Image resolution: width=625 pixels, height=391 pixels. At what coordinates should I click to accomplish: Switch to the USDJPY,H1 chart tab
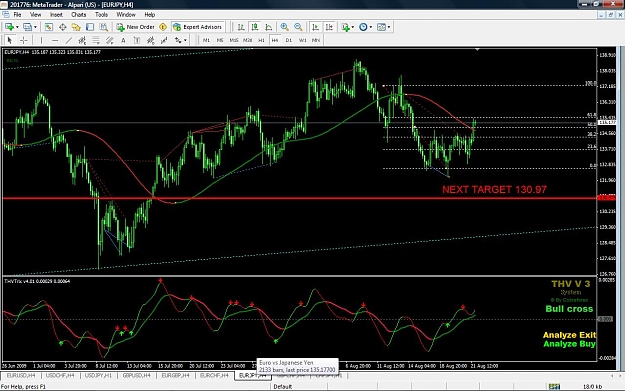(x=98, y=375)
